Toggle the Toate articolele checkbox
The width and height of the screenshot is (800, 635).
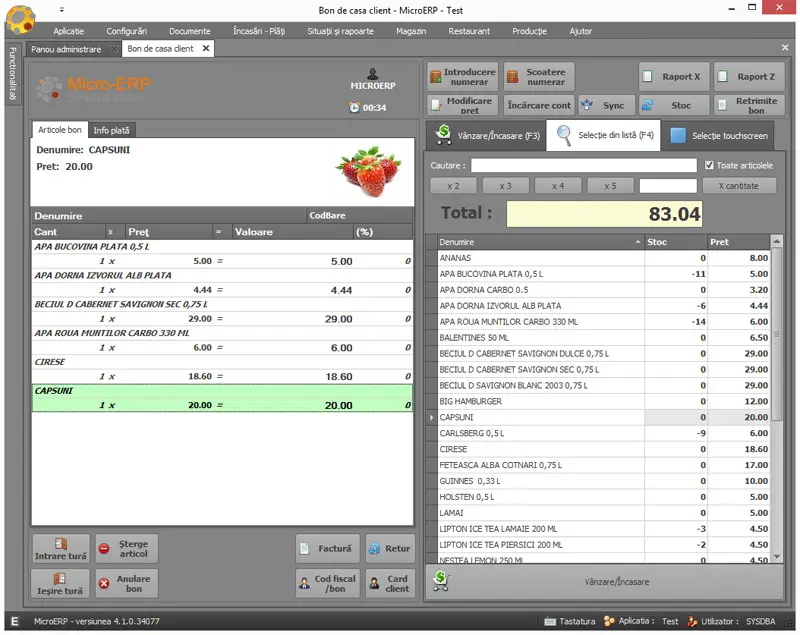click(709, 165)
